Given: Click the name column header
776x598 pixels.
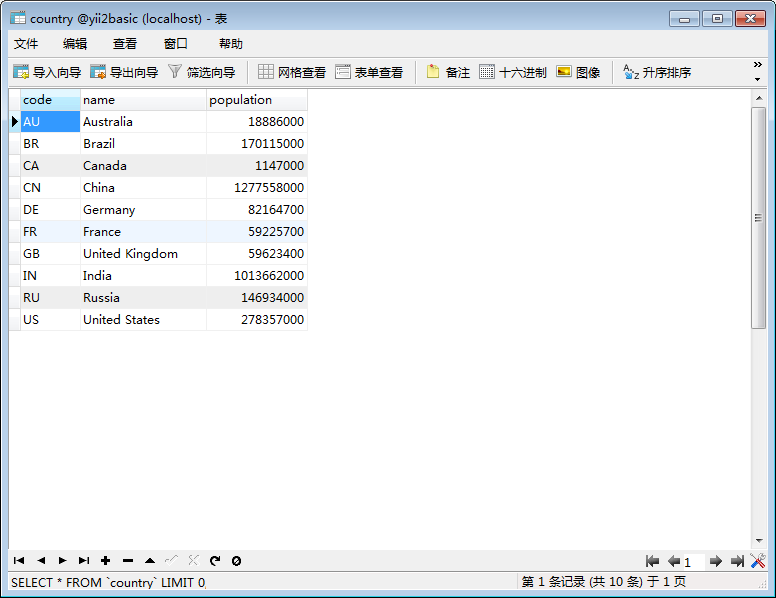Looking at the screenshot, I should [143, 100].
